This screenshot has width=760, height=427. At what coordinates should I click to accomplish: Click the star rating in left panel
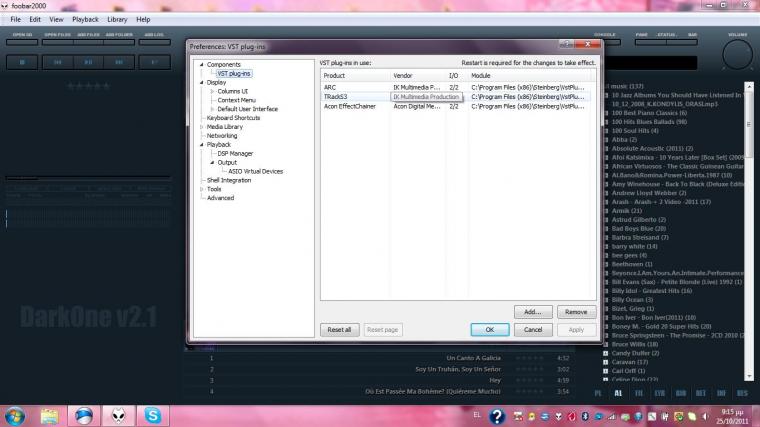pos(88,86)
